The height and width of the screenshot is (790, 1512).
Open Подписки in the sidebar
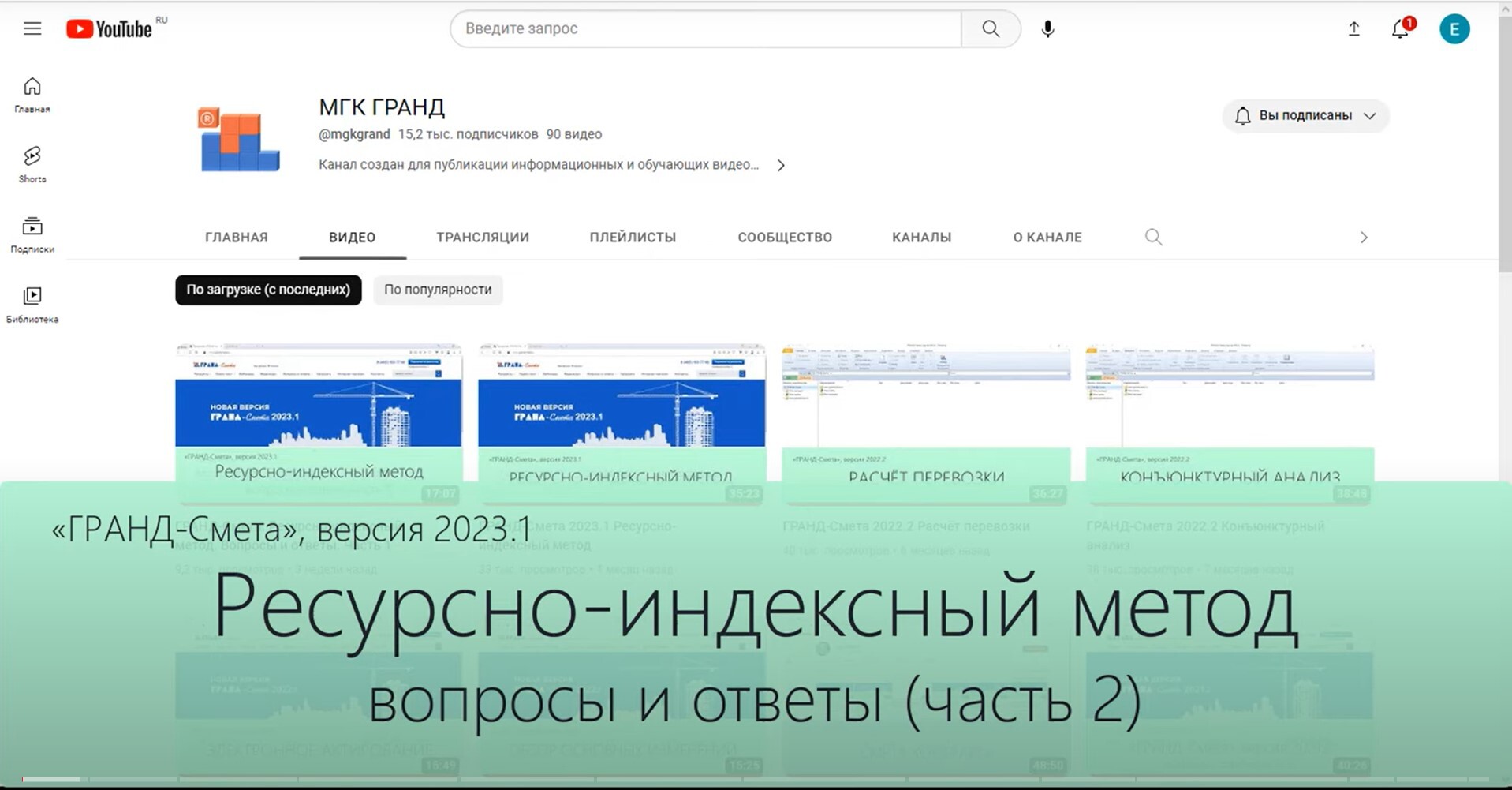click(32, 235)
